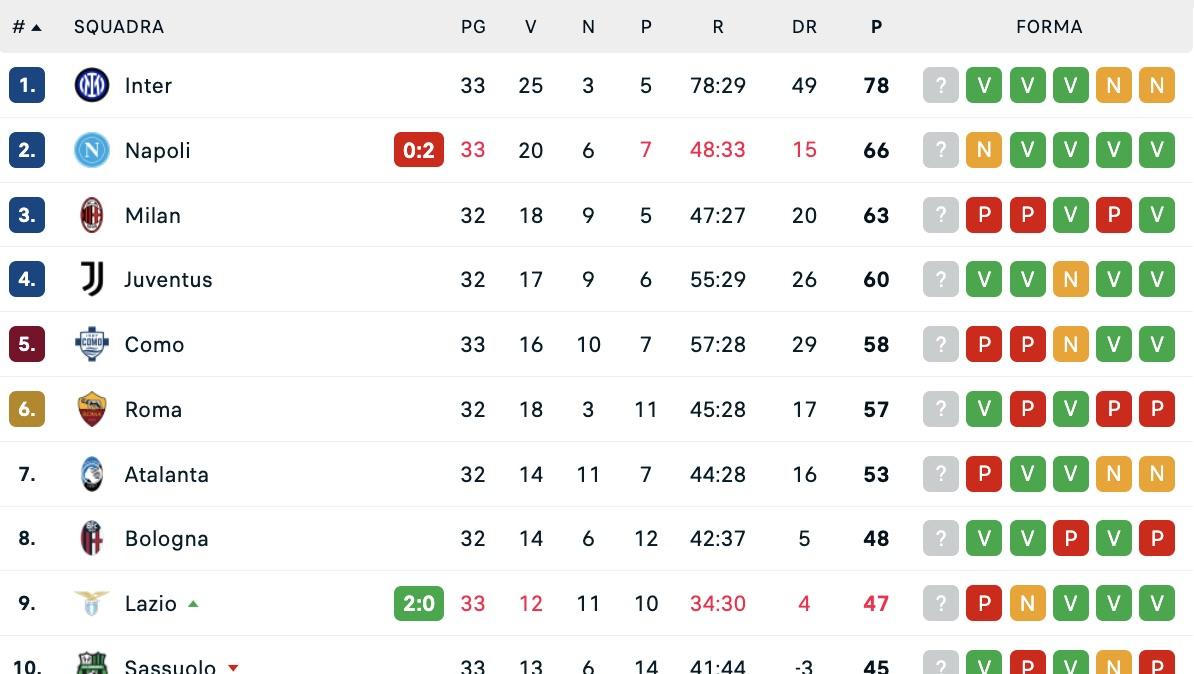Image resolution: width=1194 pixels, height=674 pixels.
Task: Click the Inter club crest
Action: (91, 85)
